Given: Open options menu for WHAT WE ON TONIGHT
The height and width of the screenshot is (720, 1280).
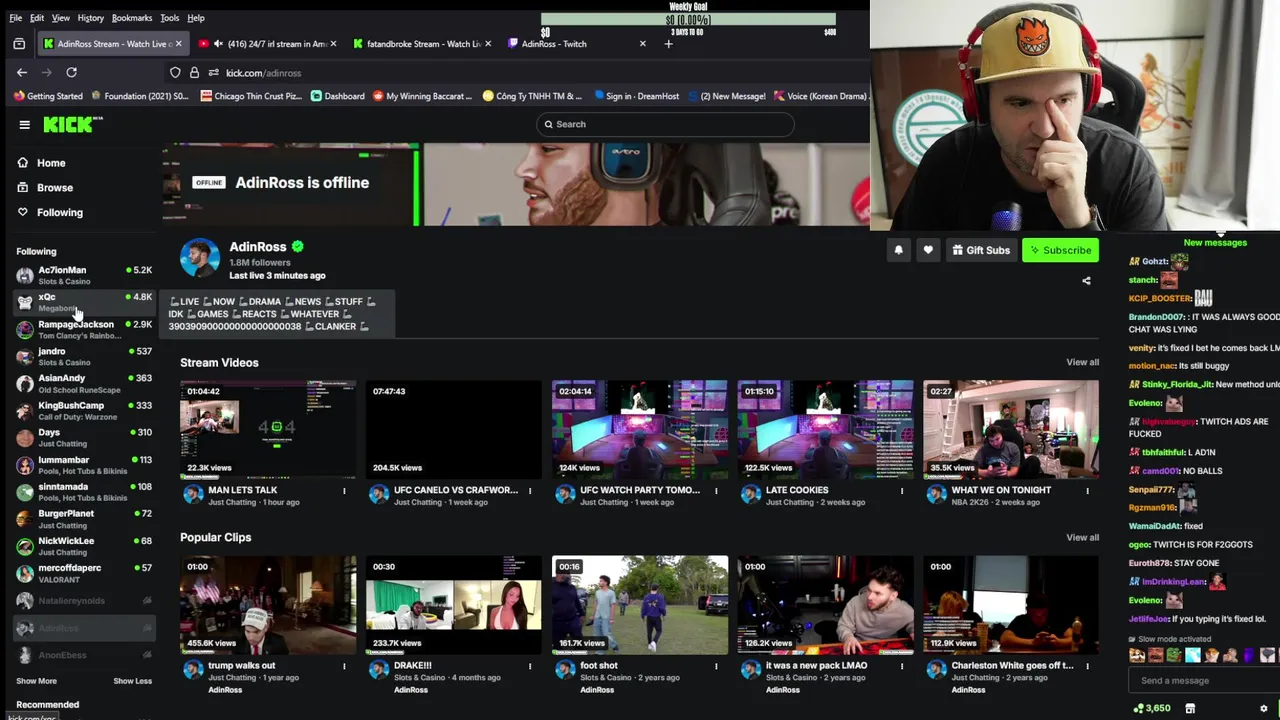Looking at the screenshot, I should pyautogui.click(x=1088, y=490).
